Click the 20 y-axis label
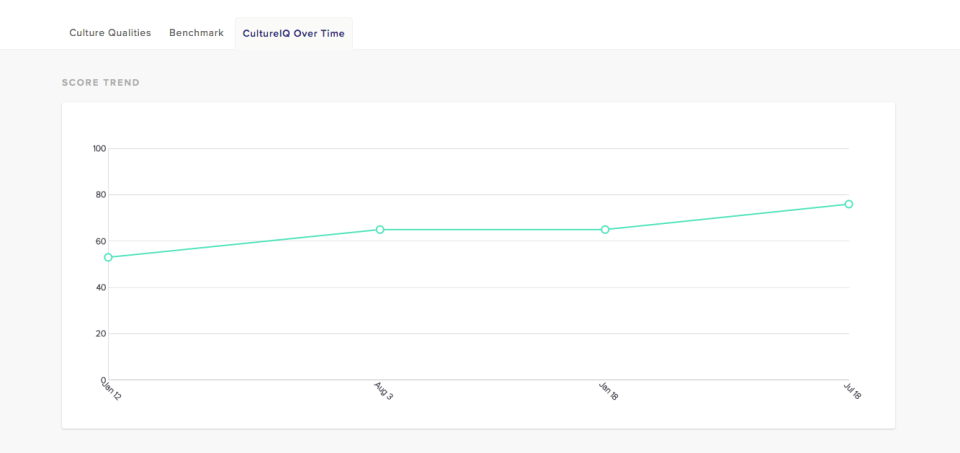This screenshot has height=453, width=960. click(100, 334)
